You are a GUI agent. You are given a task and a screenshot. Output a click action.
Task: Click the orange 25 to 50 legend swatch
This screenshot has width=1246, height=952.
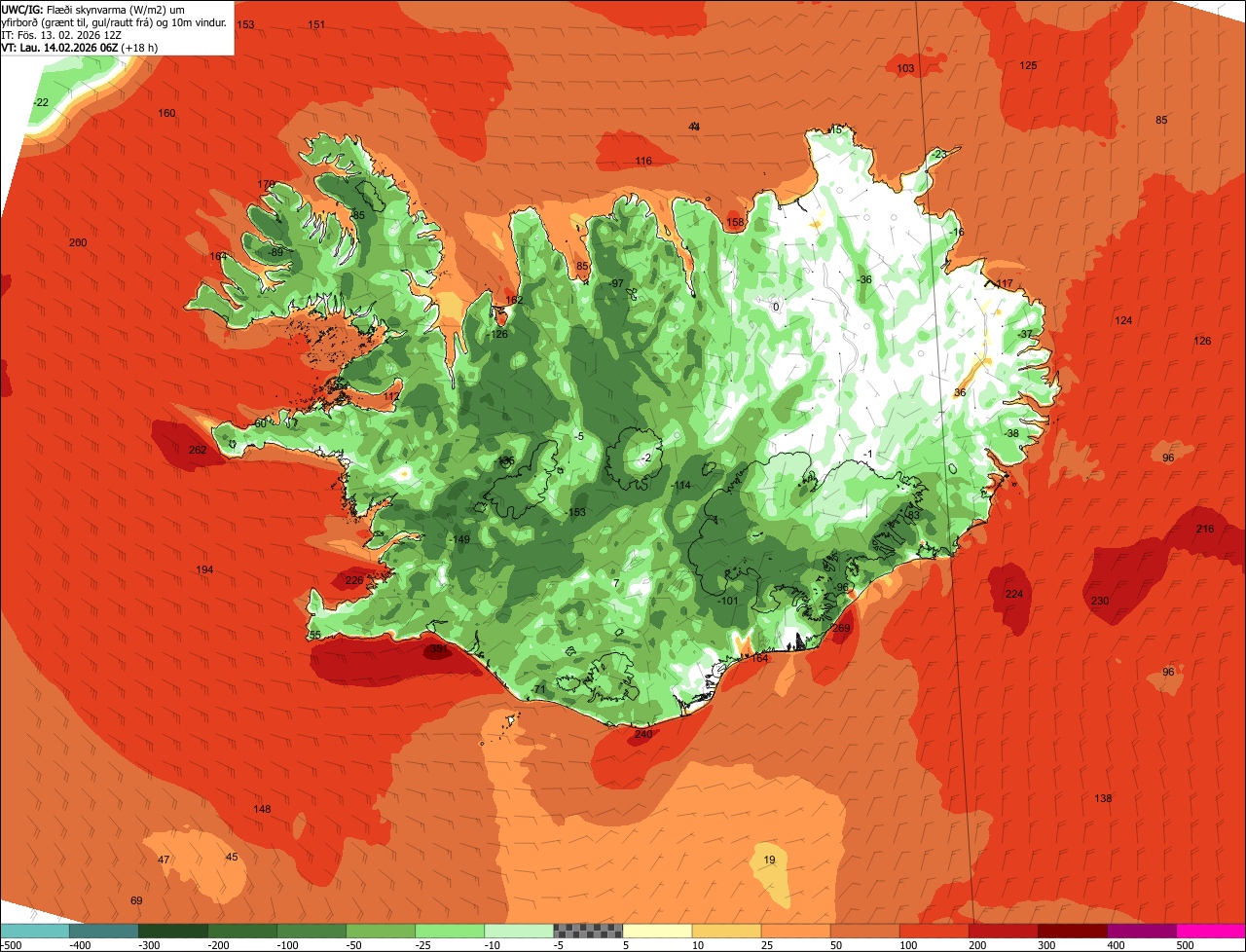coord(795,931)
